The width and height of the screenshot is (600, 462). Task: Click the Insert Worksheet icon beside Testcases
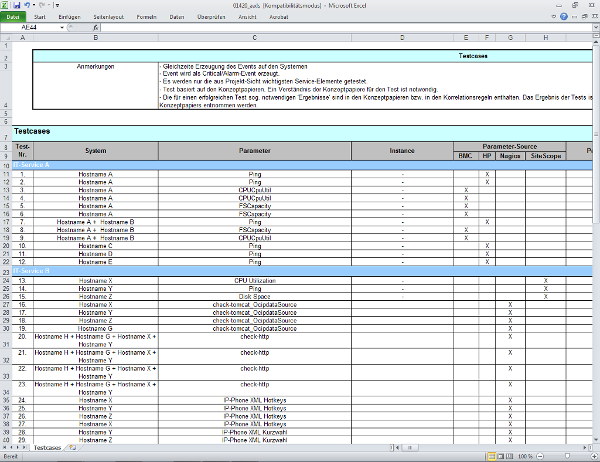pos(71,448)
